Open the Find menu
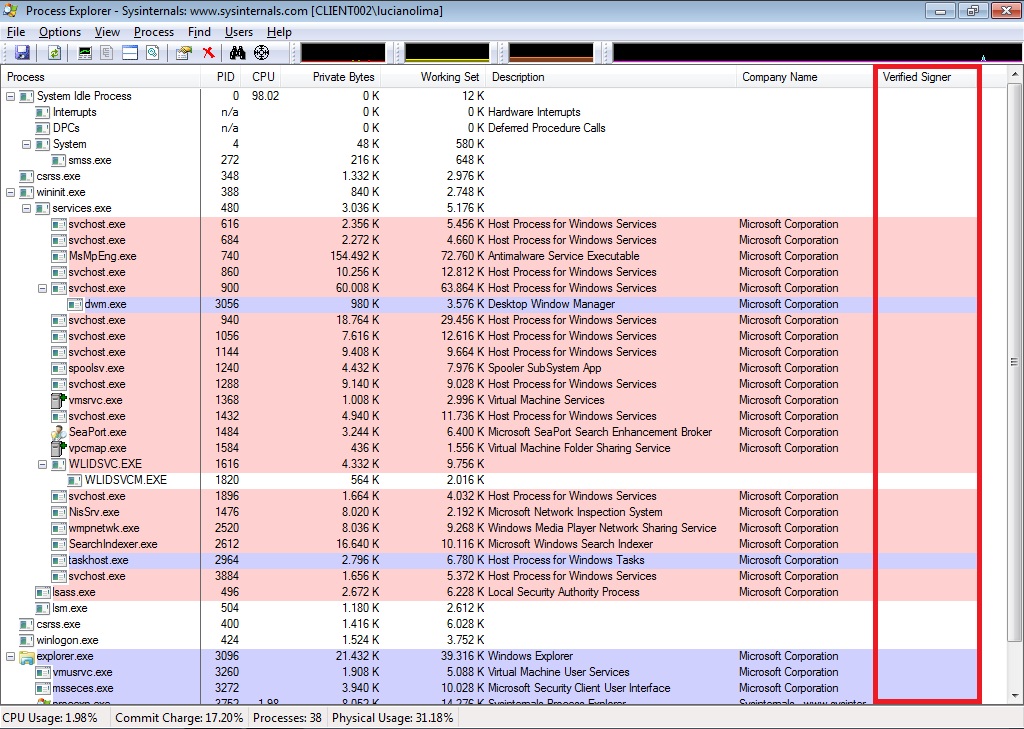This screenshot has height=729, width=1024. click(x=199, y=32)
